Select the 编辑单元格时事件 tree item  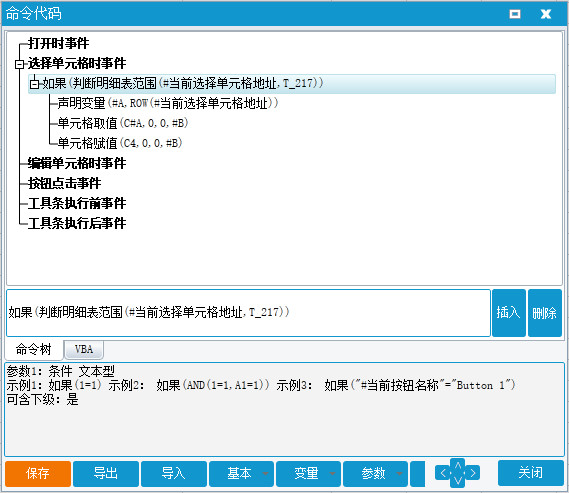pos(77,163)
